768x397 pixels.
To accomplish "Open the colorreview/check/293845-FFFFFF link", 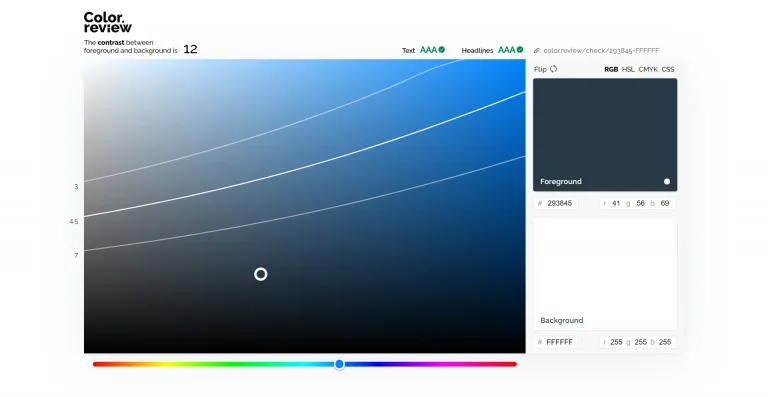I will point(601,50).
